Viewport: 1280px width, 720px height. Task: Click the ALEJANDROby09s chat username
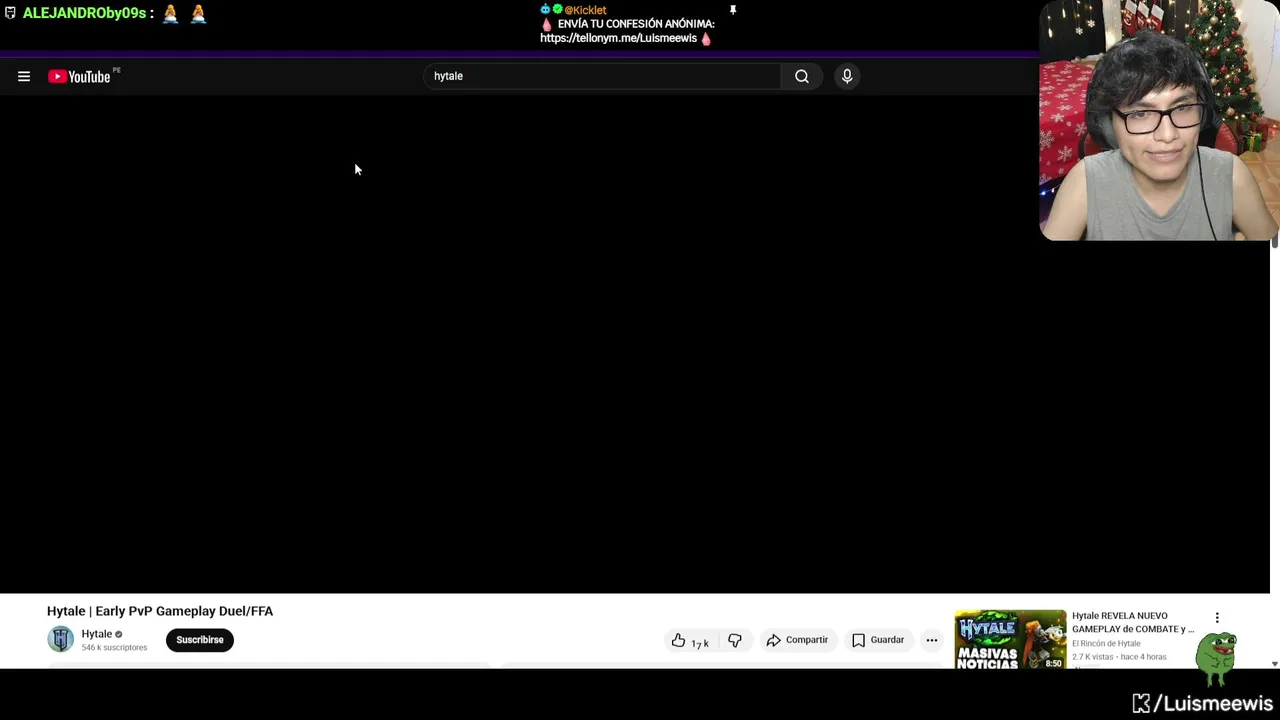[84, 13]
